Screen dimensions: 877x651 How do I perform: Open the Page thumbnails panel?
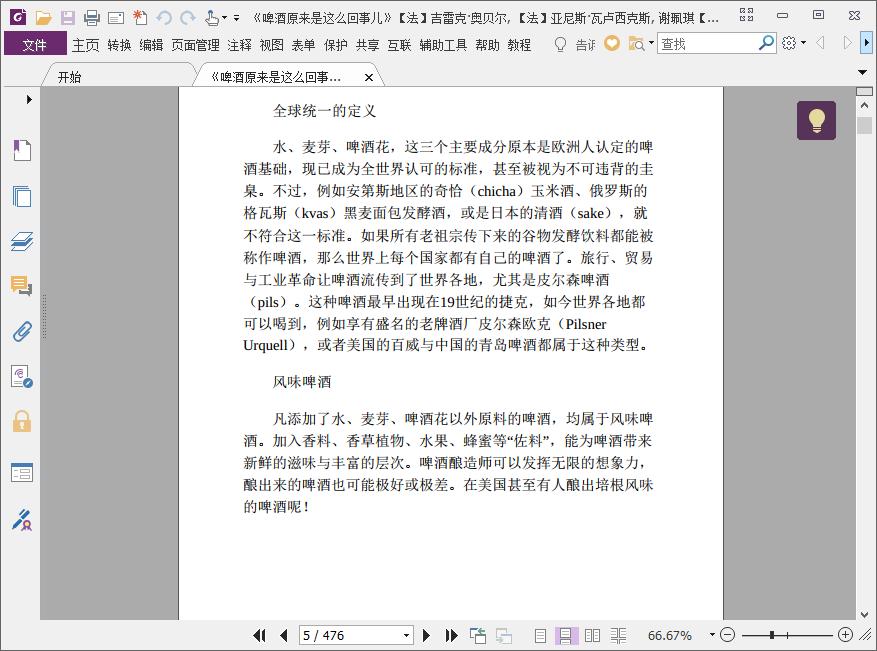22,196
